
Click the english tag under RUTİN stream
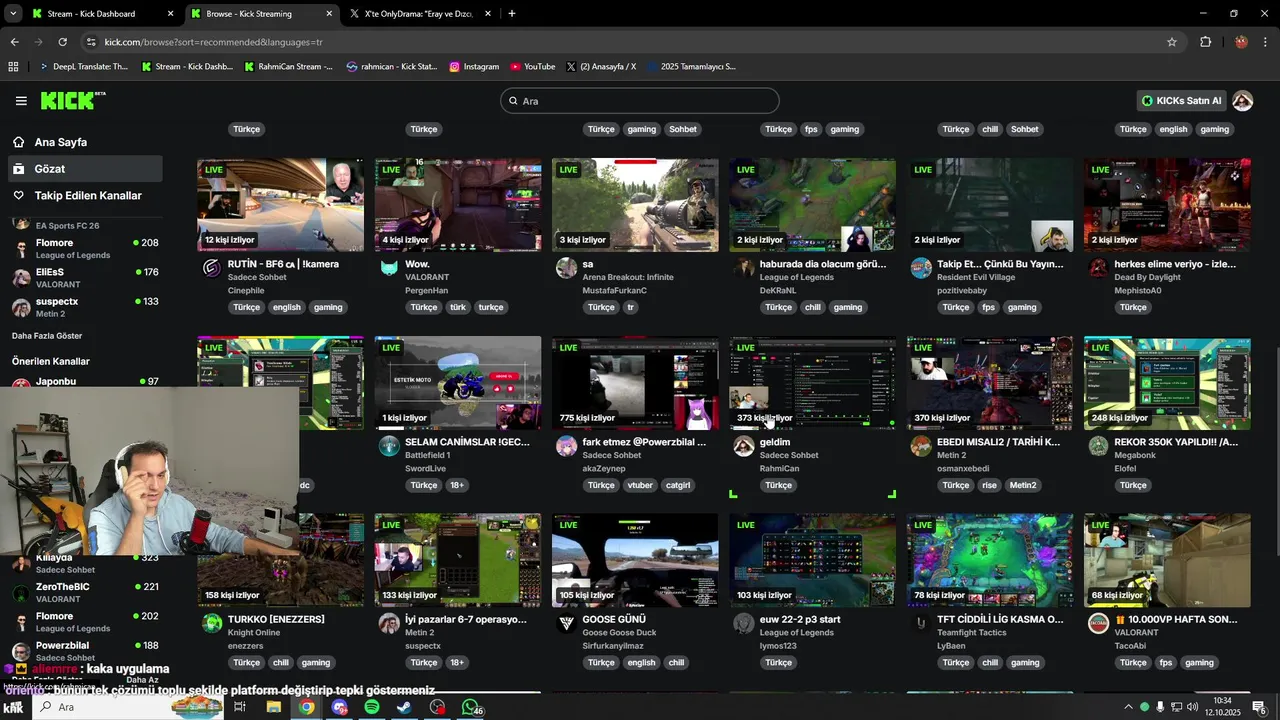(286, 307)
